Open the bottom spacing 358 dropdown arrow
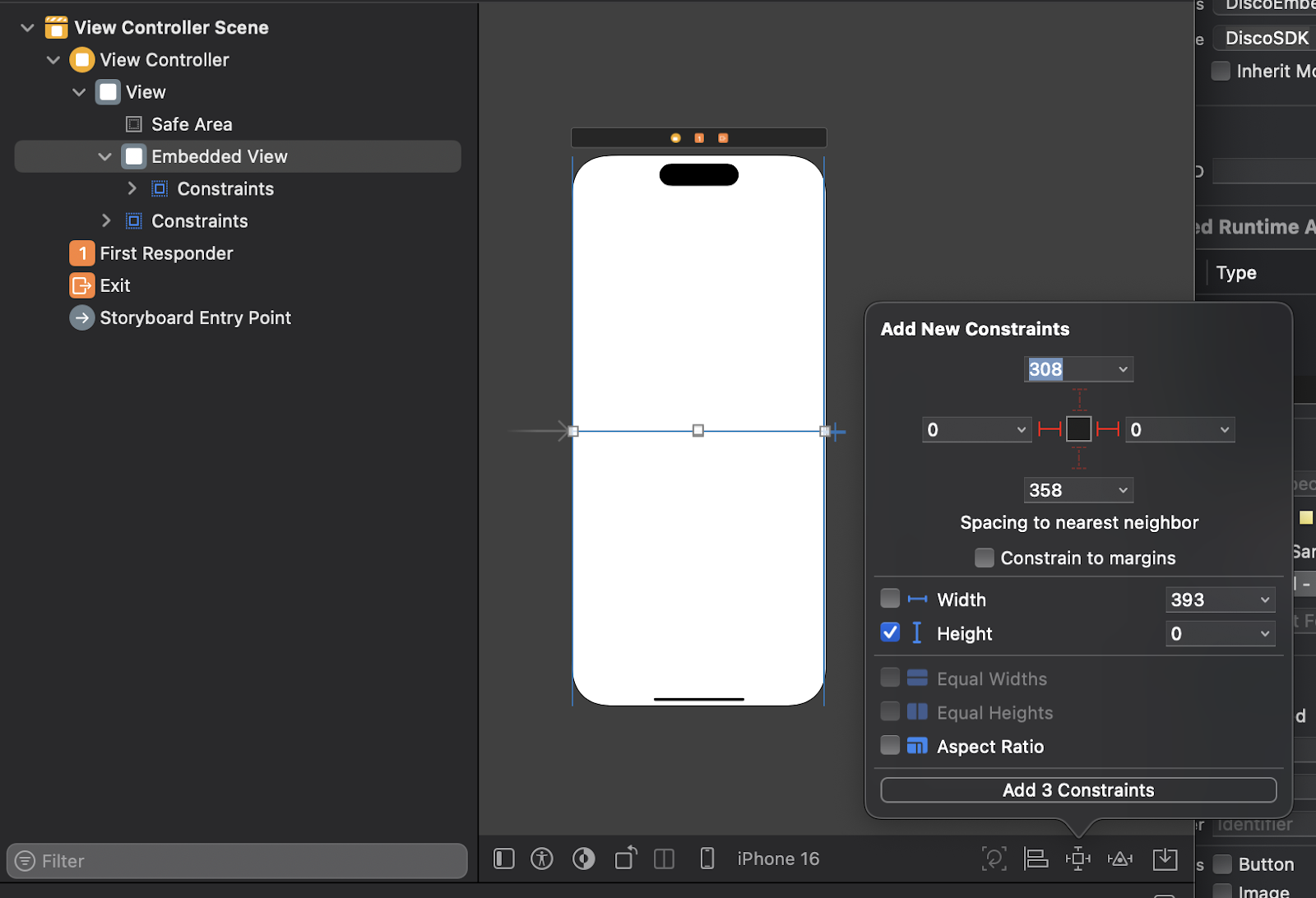 coord(1123,490)
